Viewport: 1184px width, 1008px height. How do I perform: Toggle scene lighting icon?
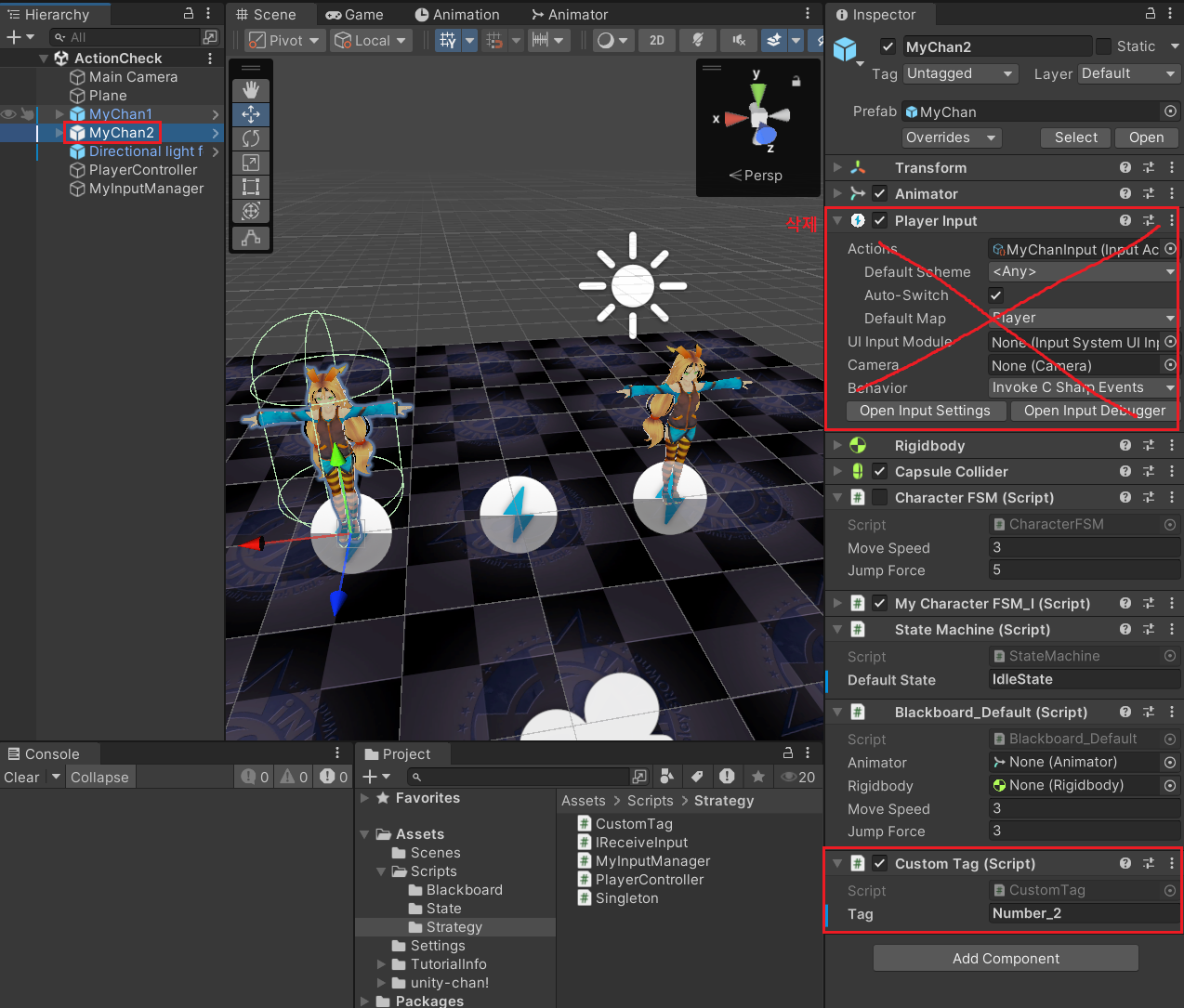pos(698,40)
